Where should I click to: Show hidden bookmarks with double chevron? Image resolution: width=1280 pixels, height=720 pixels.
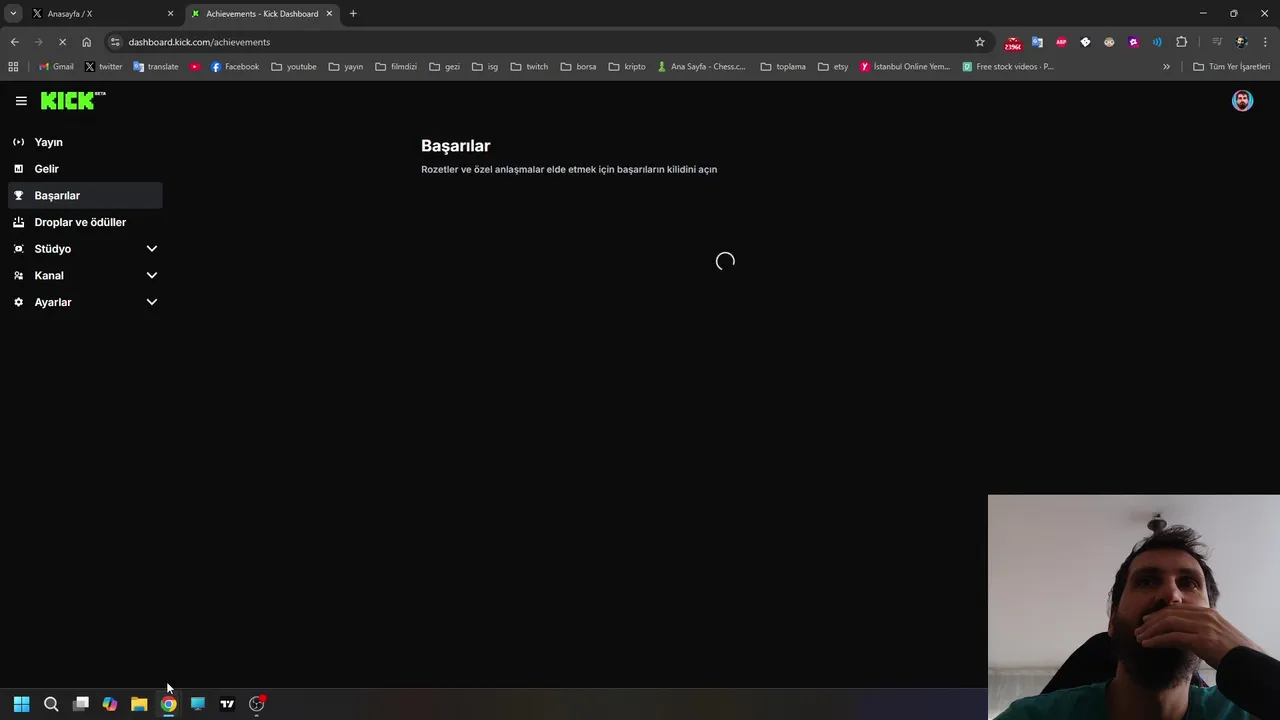click(1166, 67)
